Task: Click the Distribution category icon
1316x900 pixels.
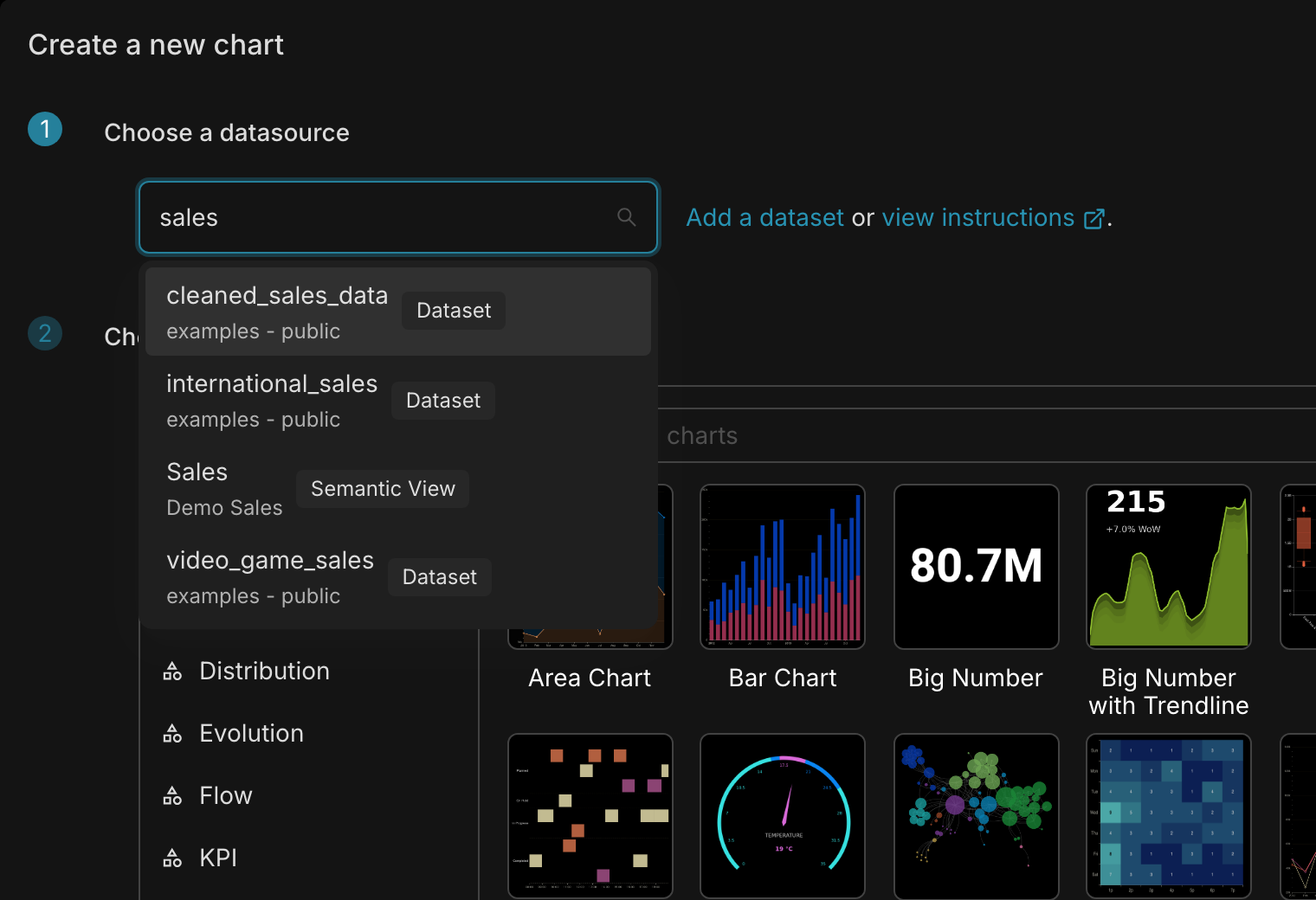Action: [172, 672]
